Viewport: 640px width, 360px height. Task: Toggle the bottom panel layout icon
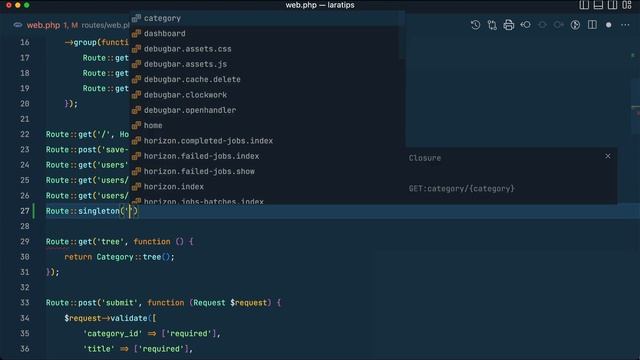point(598,5)
